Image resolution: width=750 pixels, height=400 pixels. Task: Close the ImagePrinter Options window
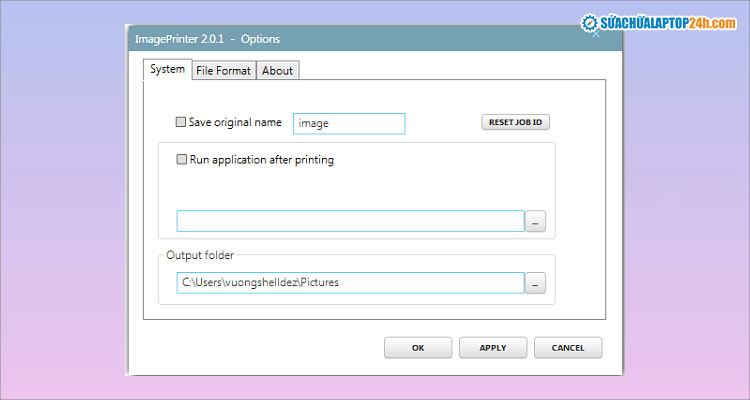click(596, 37)
